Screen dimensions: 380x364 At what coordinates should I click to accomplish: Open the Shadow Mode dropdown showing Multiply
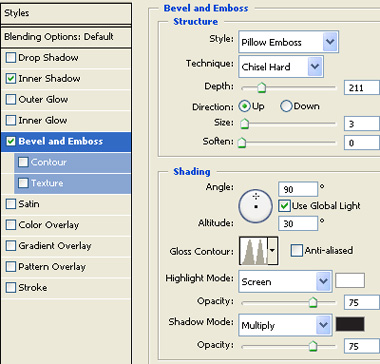click(x=285, y=325)
